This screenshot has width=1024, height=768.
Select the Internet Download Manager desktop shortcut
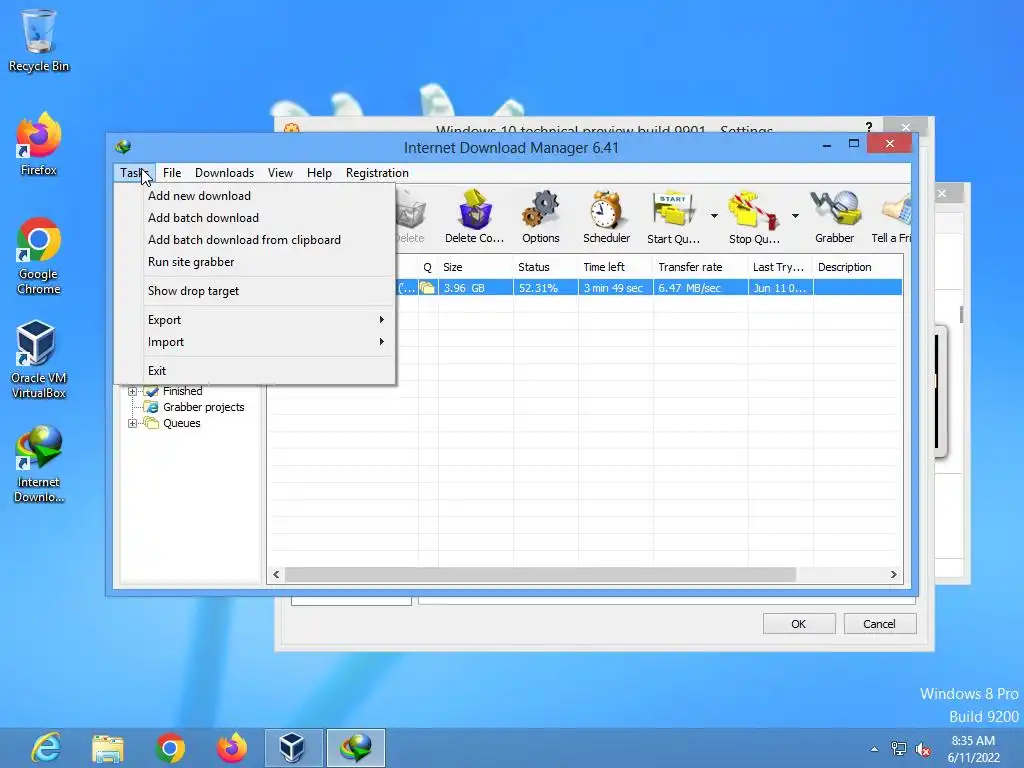pyautogui.click(x=39, y=464)
